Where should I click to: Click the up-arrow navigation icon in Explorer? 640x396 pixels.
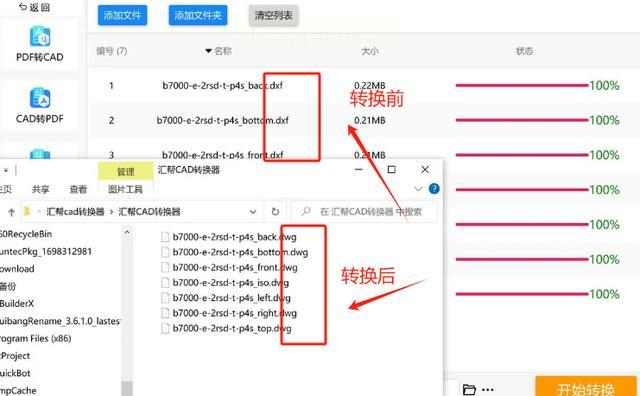pos(11,212)
